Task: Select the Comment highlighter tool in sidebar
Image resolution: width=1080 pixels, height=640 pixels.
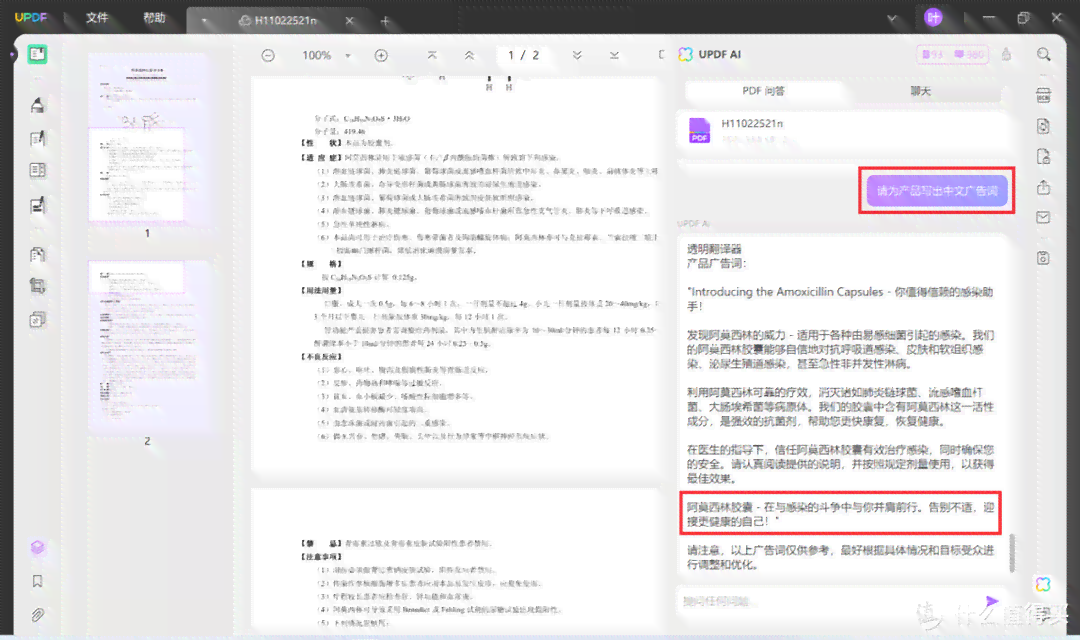Action: pos(37,105)
